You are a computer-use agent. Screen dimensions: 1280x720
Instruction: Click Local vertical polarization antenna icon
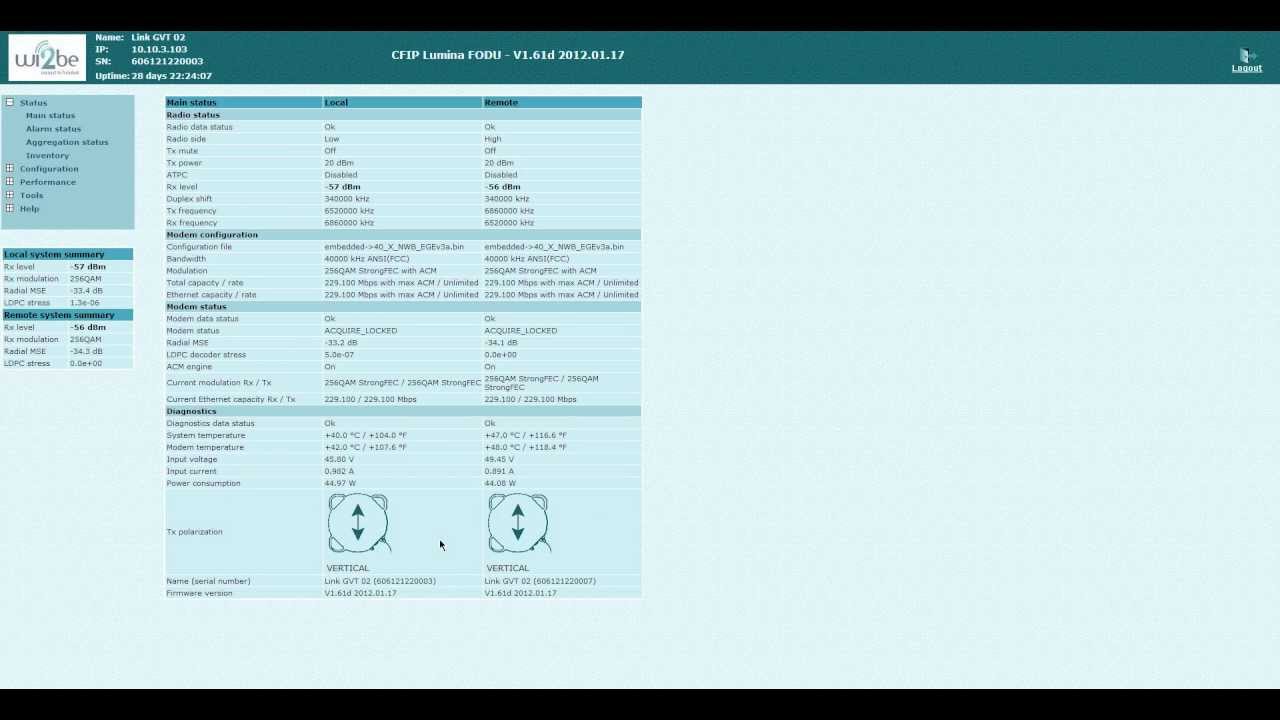[358, 523]
